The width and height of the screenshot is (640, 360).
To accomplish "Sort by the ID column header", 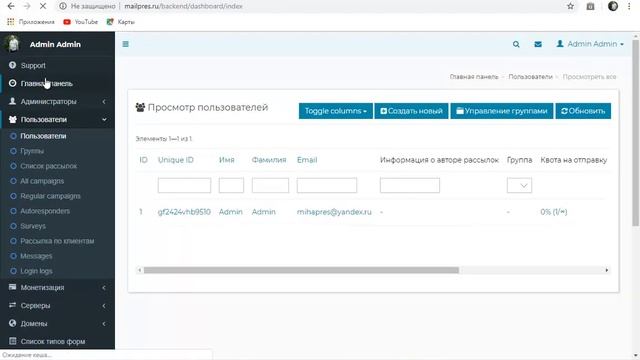I will [x=143, y=160].
